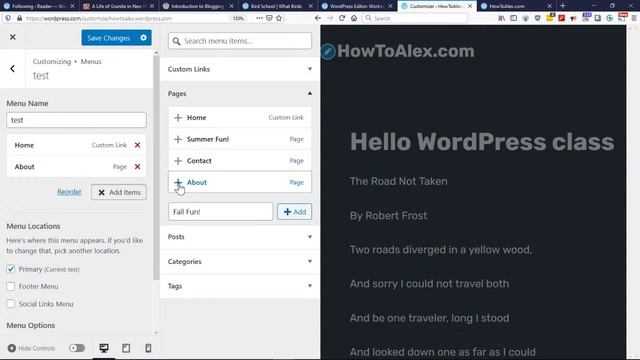This screenshot has height=360, width=640.
Task: Switch to the WordPress Editor tab
Action: tap(356, 6)
